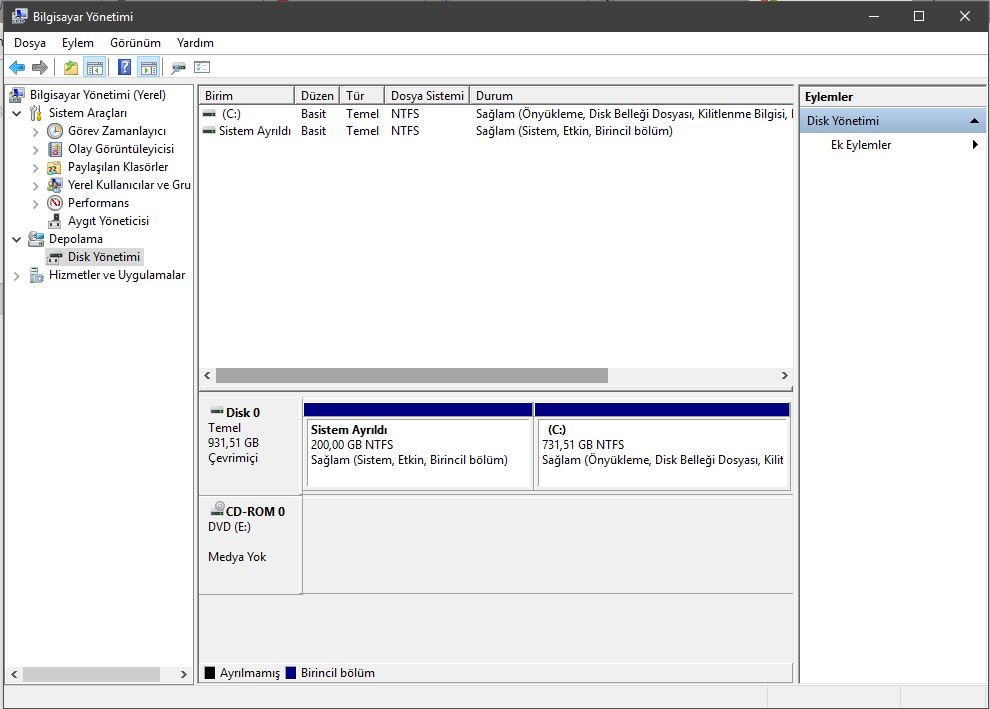The image size is (990, 709).
Task: Click the Forward arrow toolbar icon
Action: (40, 67)
